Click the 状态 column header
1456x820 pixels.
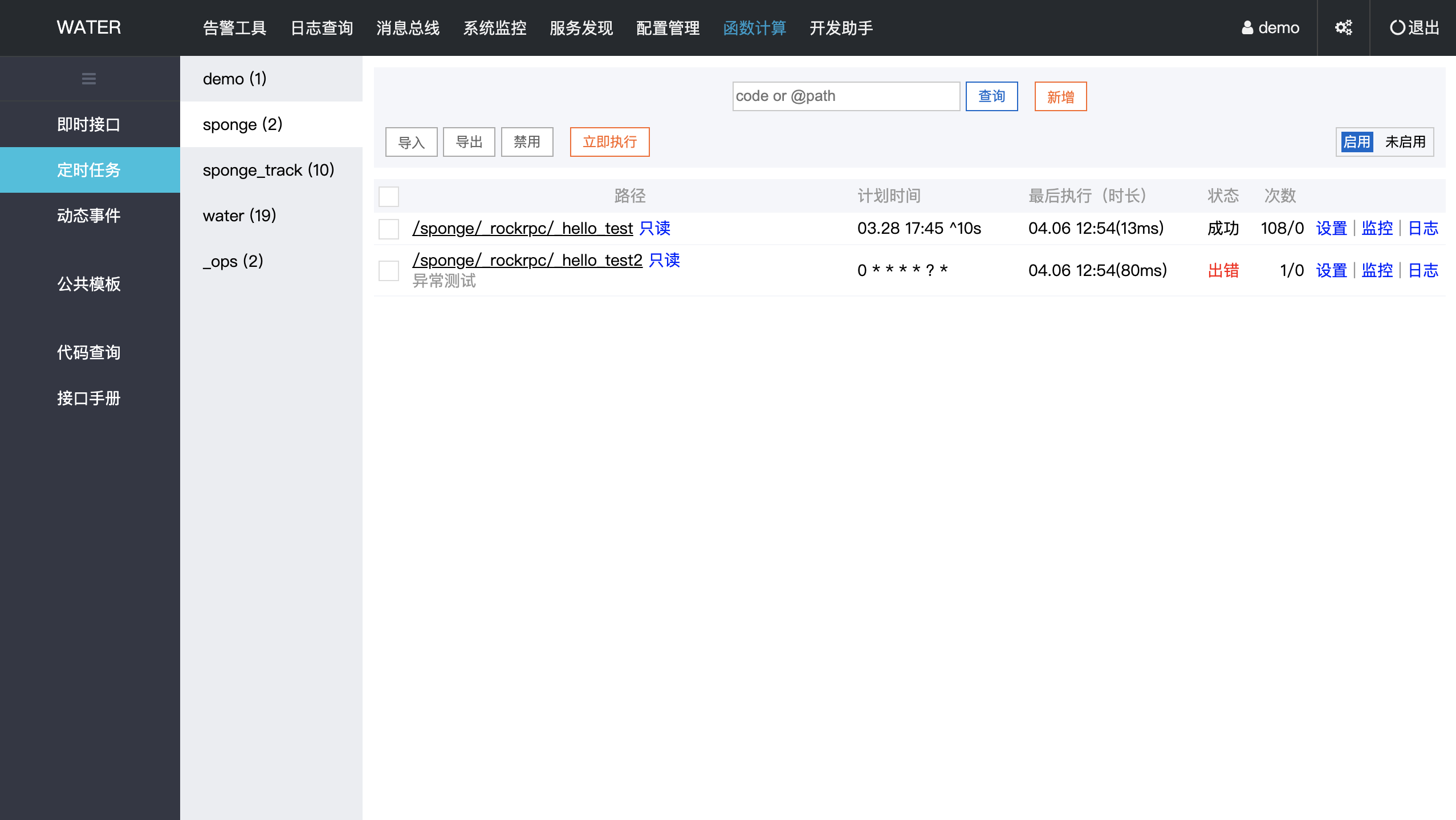[x=1223, y=196]
